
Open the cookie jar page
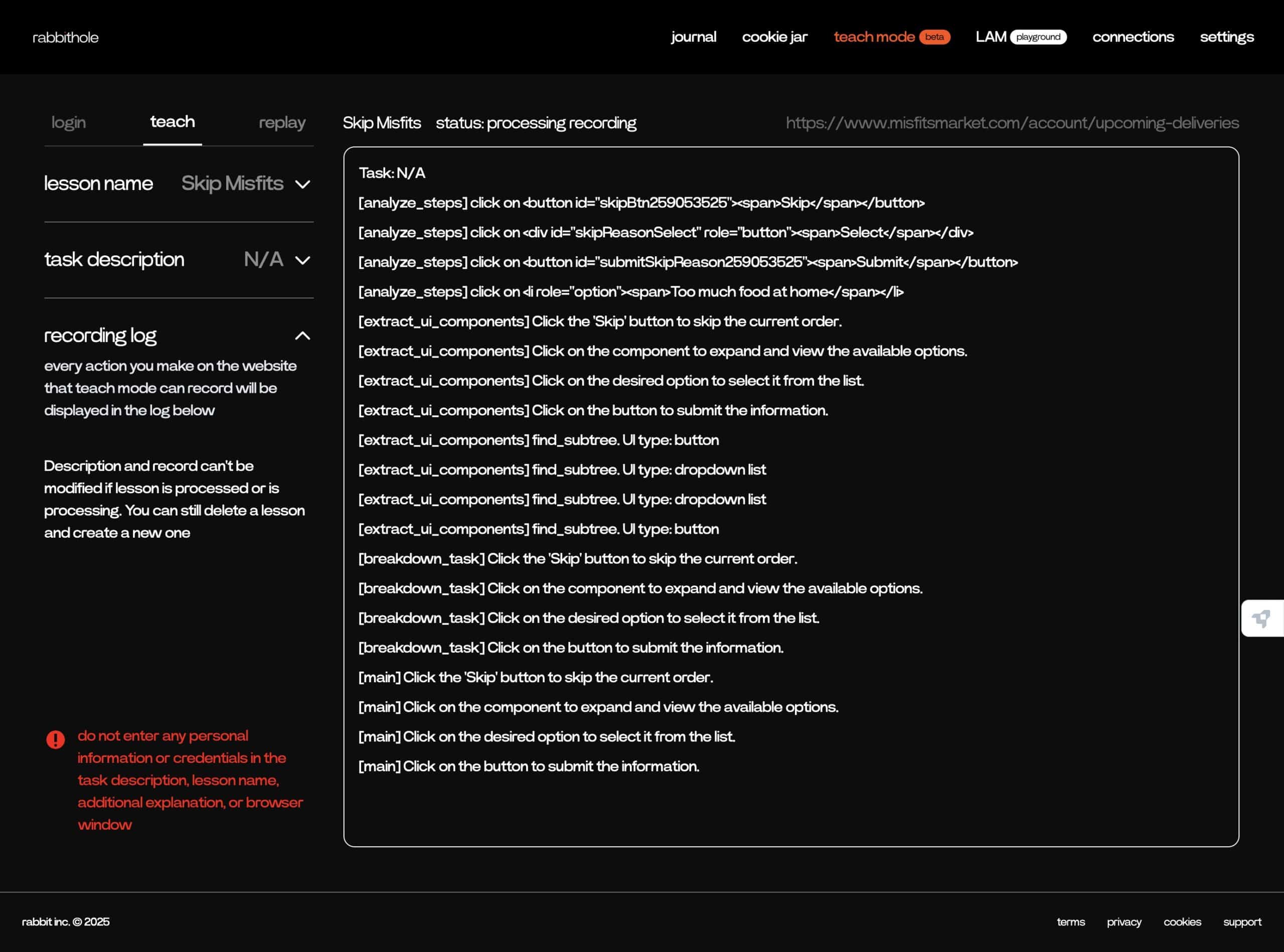pyautogui.click(x=774, y=37)
